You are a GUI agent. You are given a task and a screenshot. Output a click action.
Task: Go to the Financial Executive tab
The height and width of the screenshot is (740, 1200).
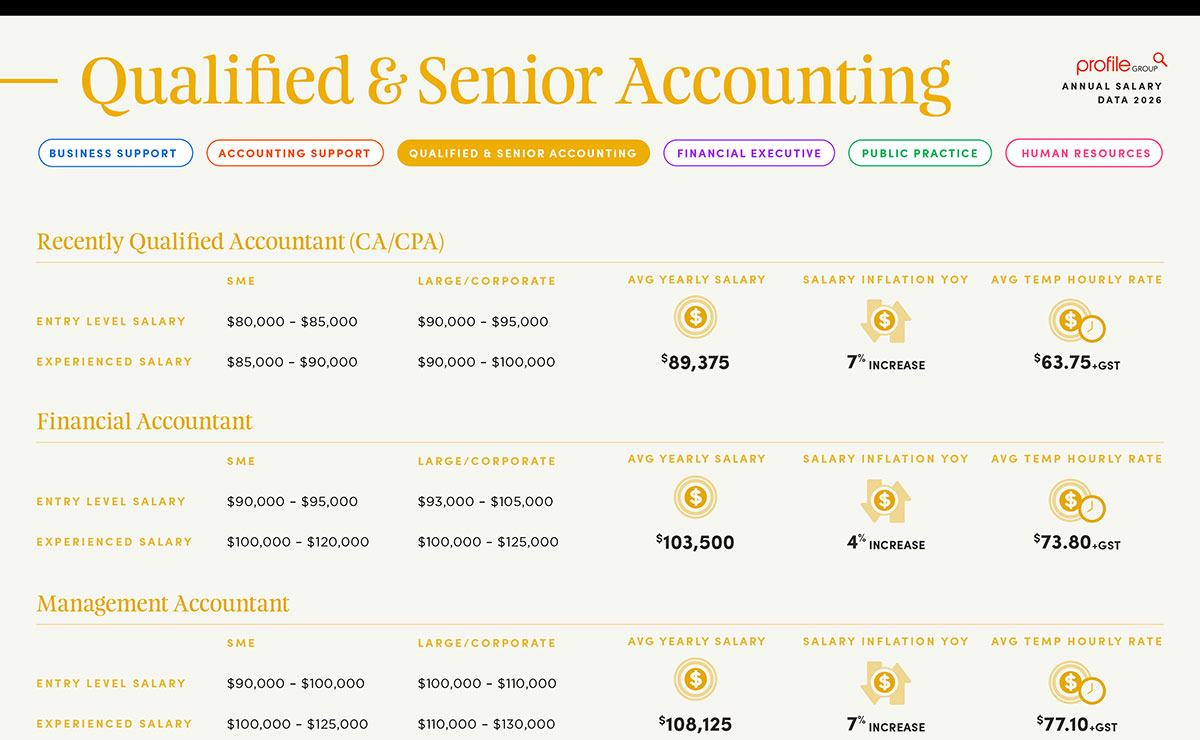749,154
